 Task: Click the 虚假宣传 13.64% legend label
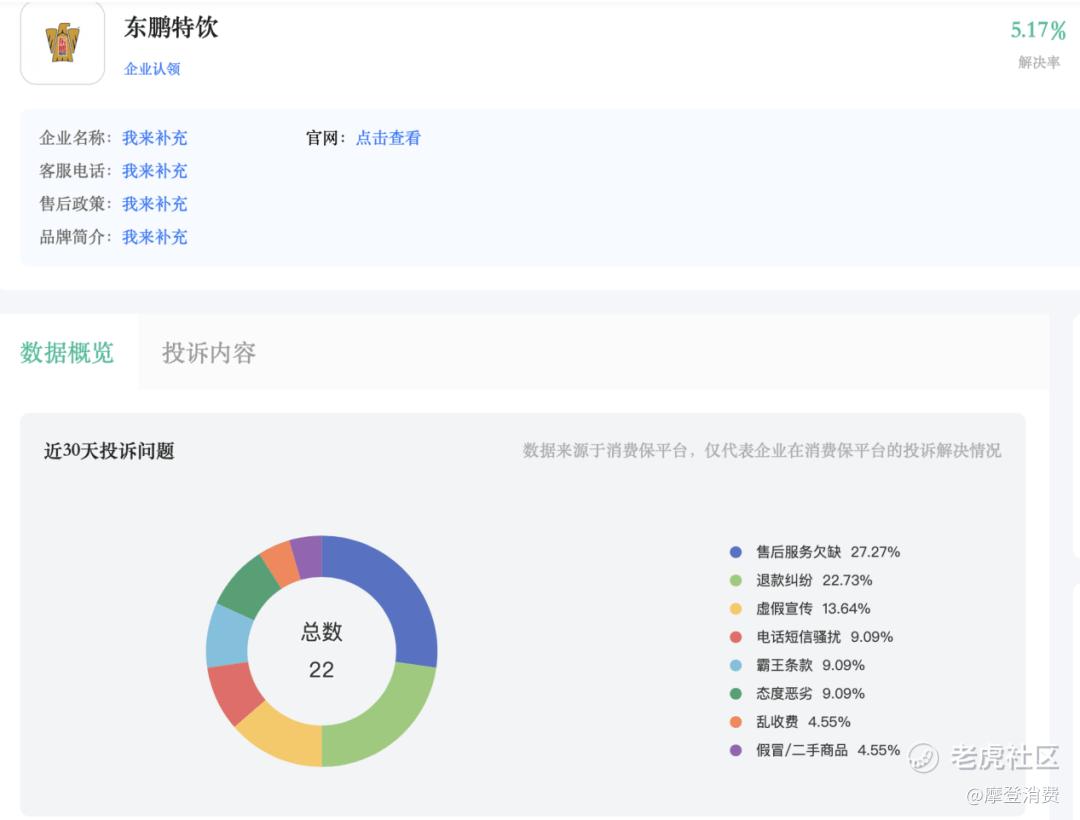(813, 609)
